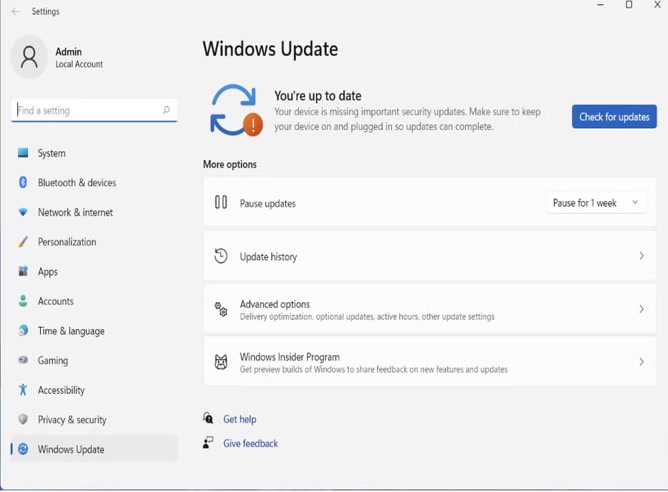
Task: Go to Bluetooth & devices
Action: 94,182
